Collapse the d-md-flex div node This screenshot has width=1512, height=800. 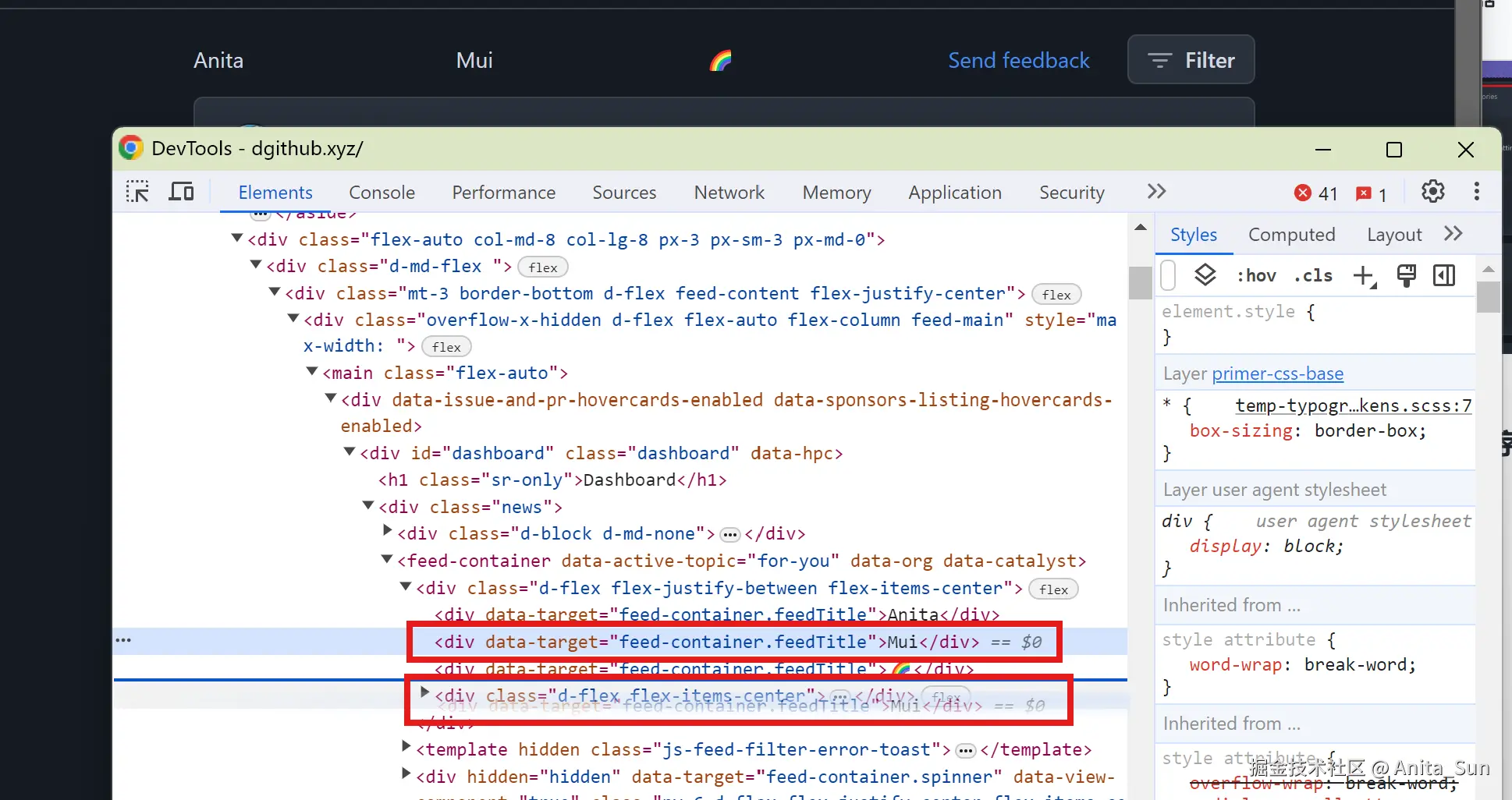[x=256, y=265]
